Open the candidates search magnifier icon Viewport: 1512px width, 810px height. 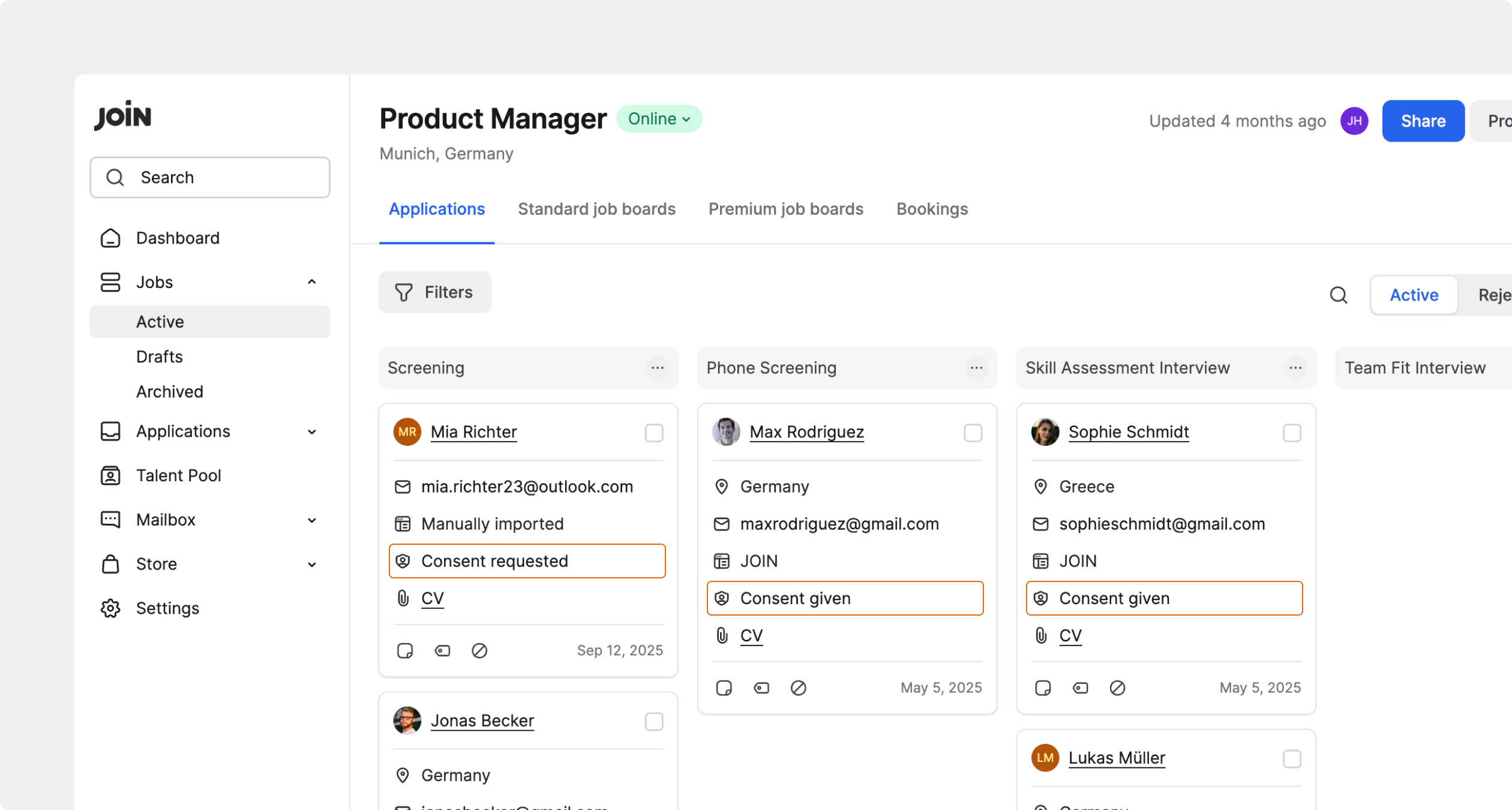coord(1339,295)
